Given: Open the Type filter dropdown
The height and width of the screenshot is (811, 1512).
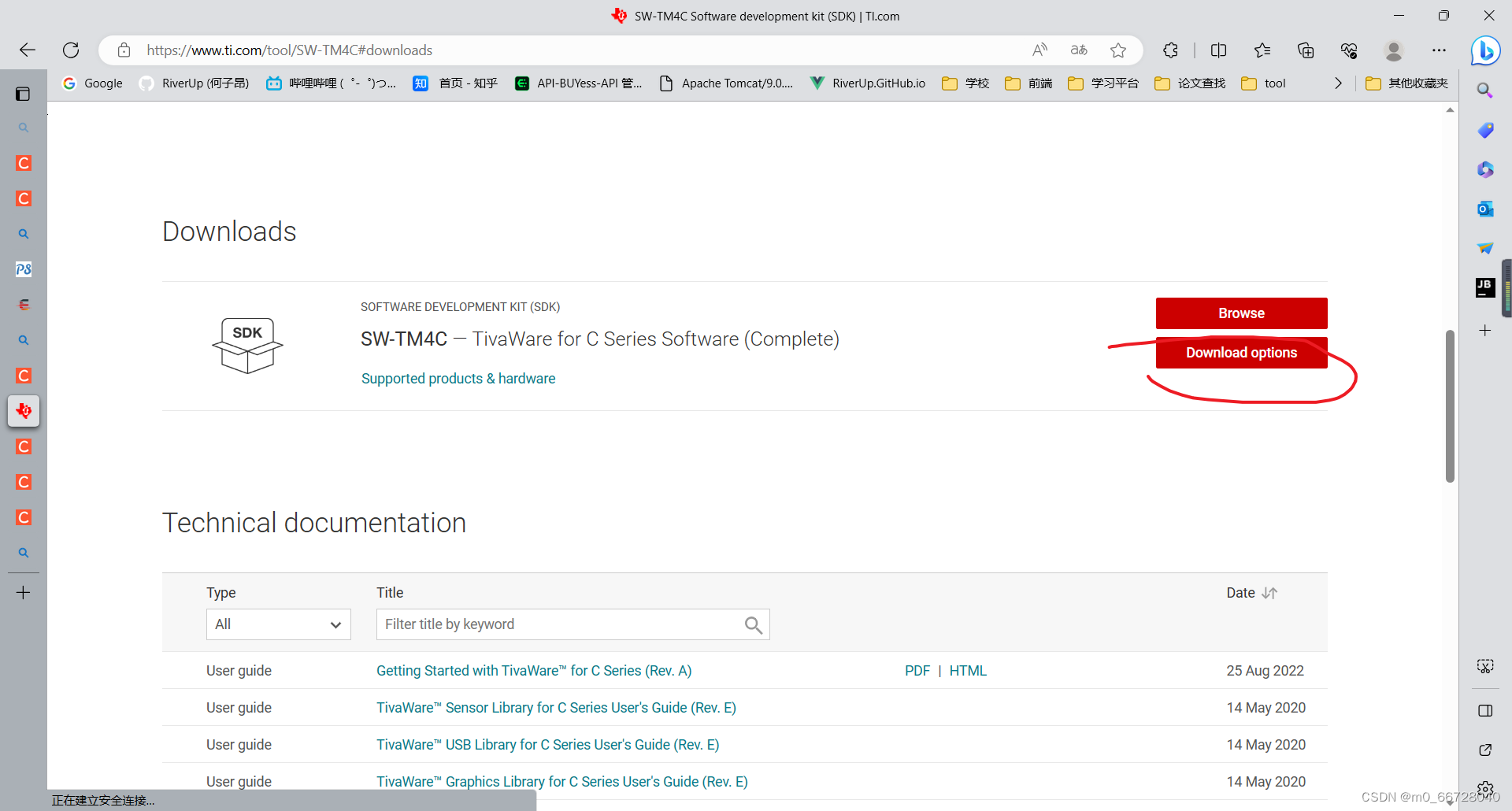Looking at the screenshot, I should pyautogui.click(x=279, y=624).
